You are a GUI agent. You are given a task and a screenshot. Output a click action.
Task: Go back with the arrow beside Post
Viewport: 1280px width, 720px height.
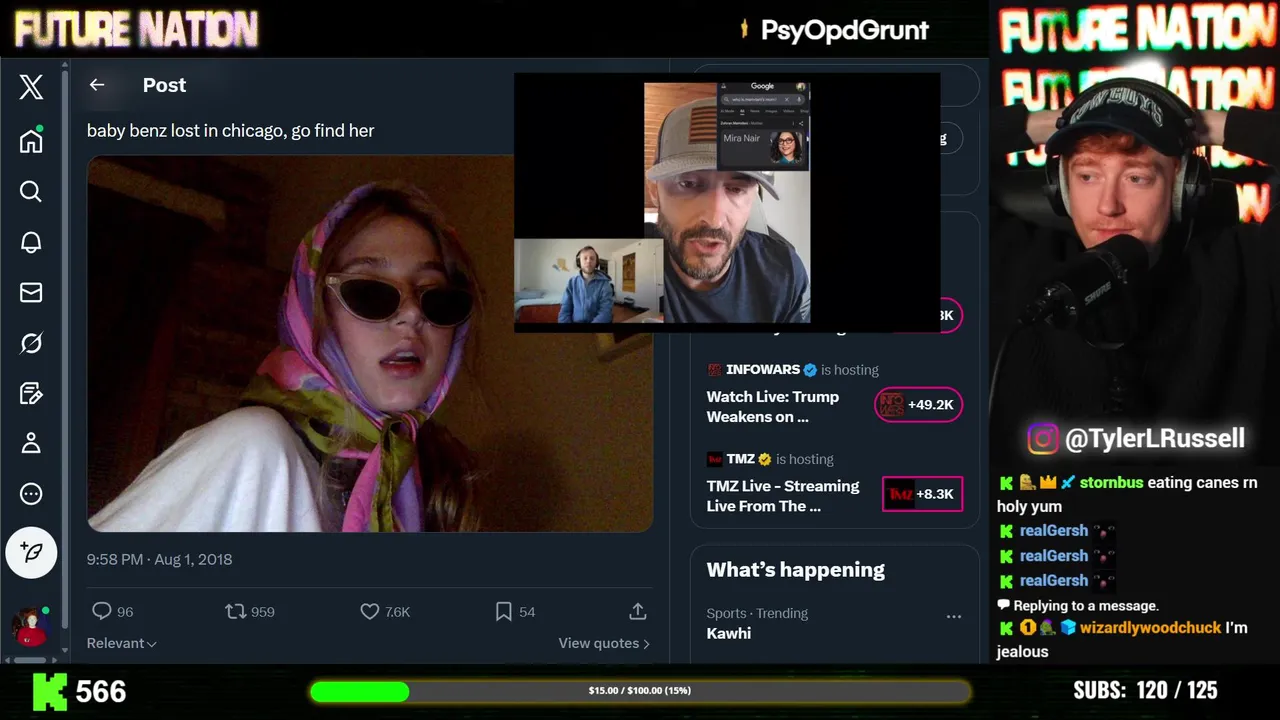(x=97, y=85)
